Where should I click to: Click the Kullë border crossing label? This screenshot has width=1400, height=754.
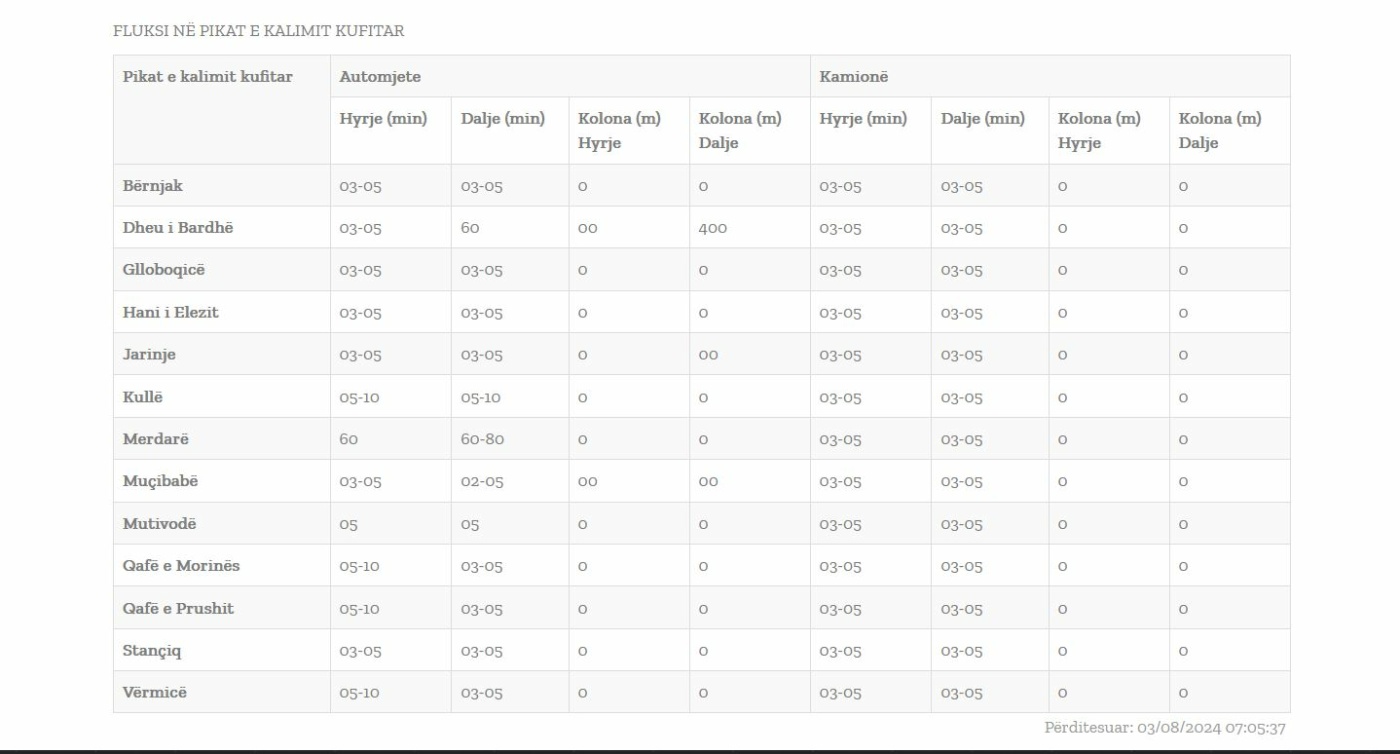click(142, 397)
